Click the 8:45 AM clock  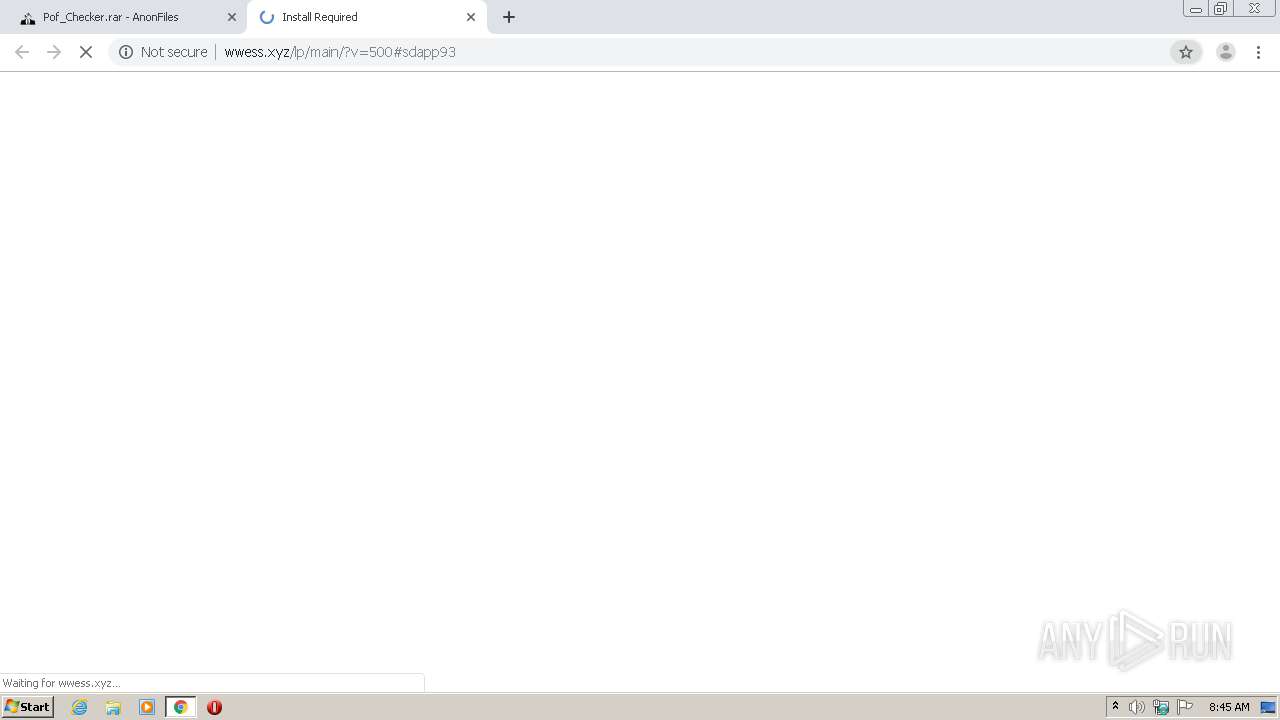(1229, 707)
